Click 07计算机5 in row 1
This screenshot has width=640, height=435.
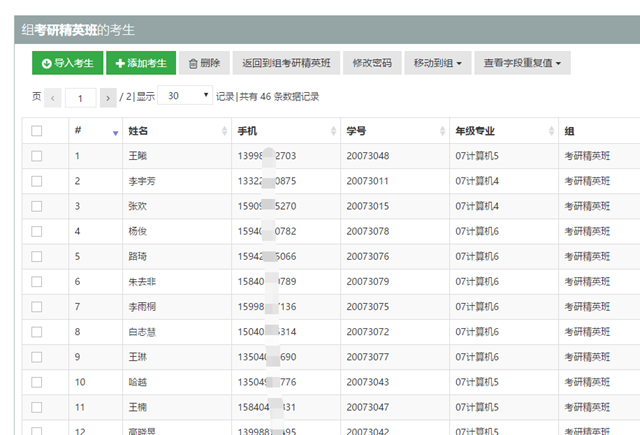[x=477, y=156]
